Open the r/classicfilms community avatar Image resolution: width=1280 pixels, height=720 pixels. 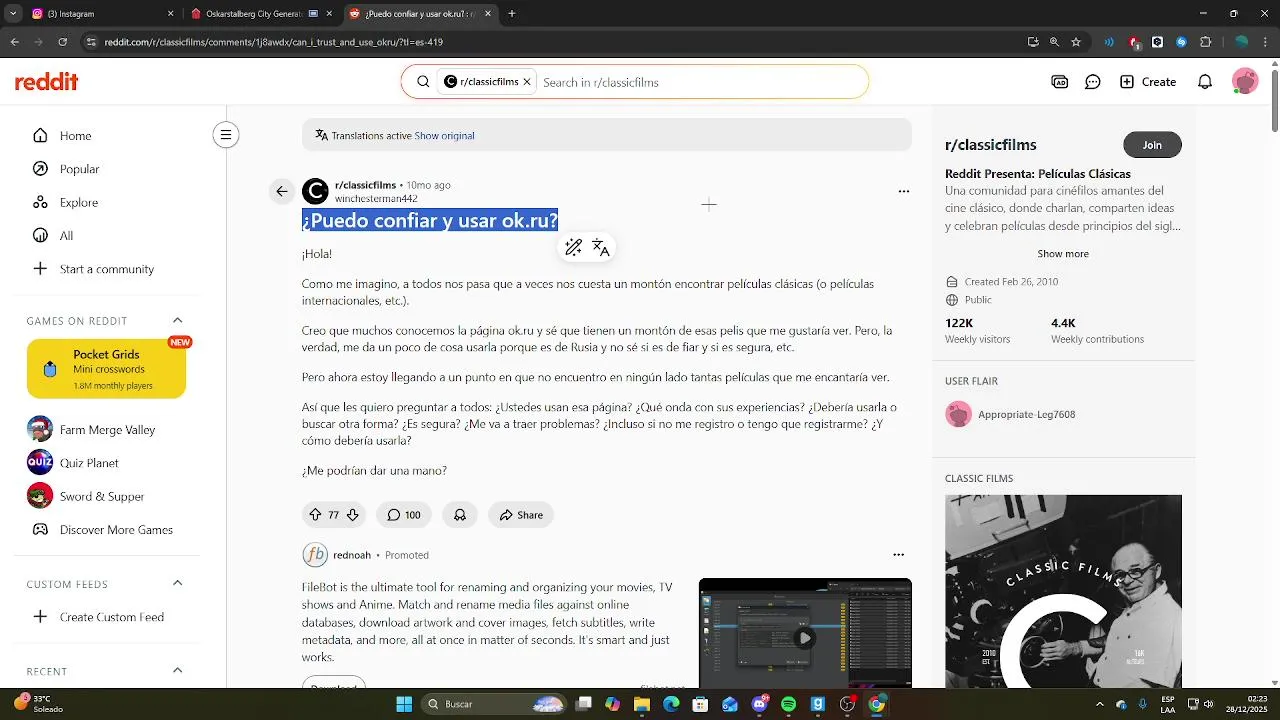(x=315, y=191)
